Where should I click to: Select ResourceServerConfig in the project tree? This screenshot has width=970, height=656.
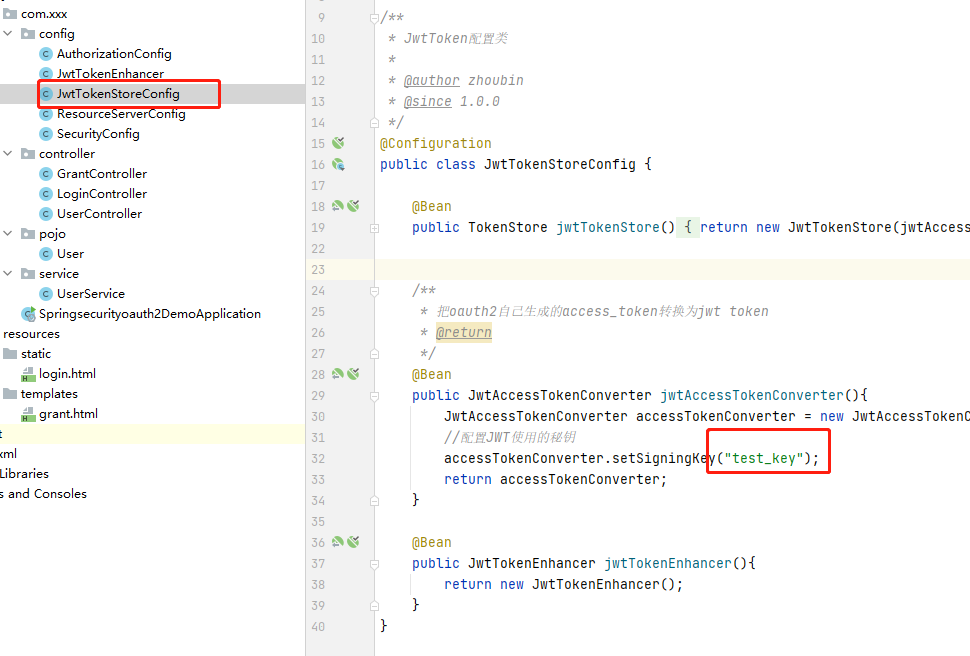coord(121,114)
